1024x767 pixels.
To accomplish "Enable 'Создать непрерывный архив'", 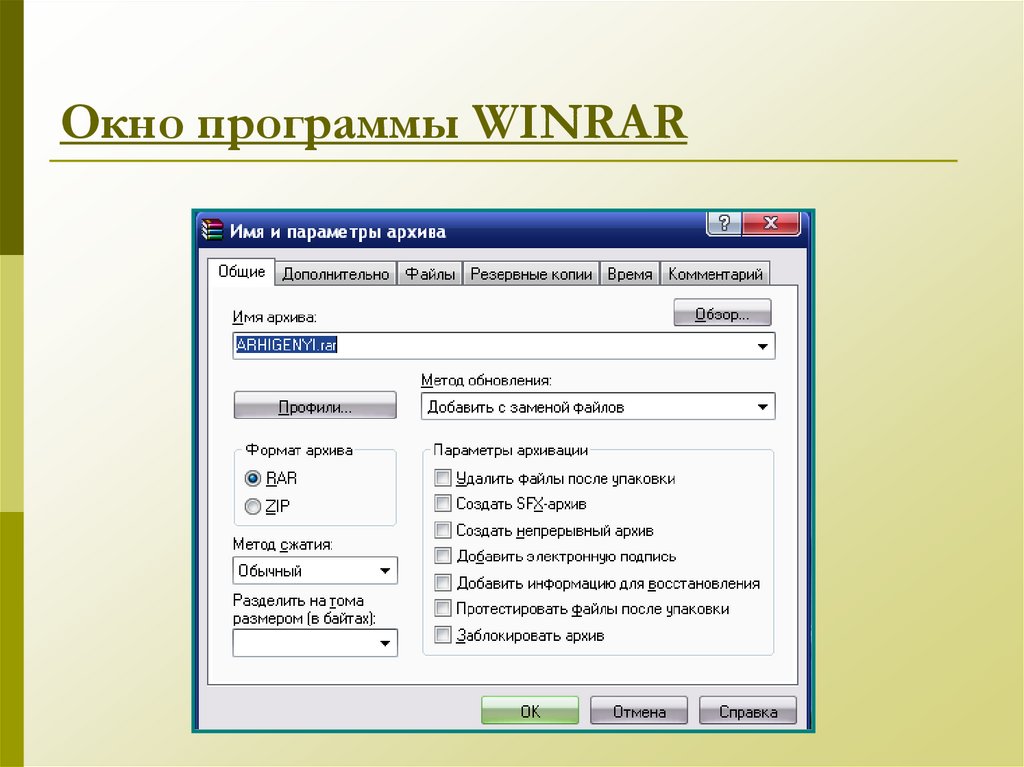I will coord(443,530).
